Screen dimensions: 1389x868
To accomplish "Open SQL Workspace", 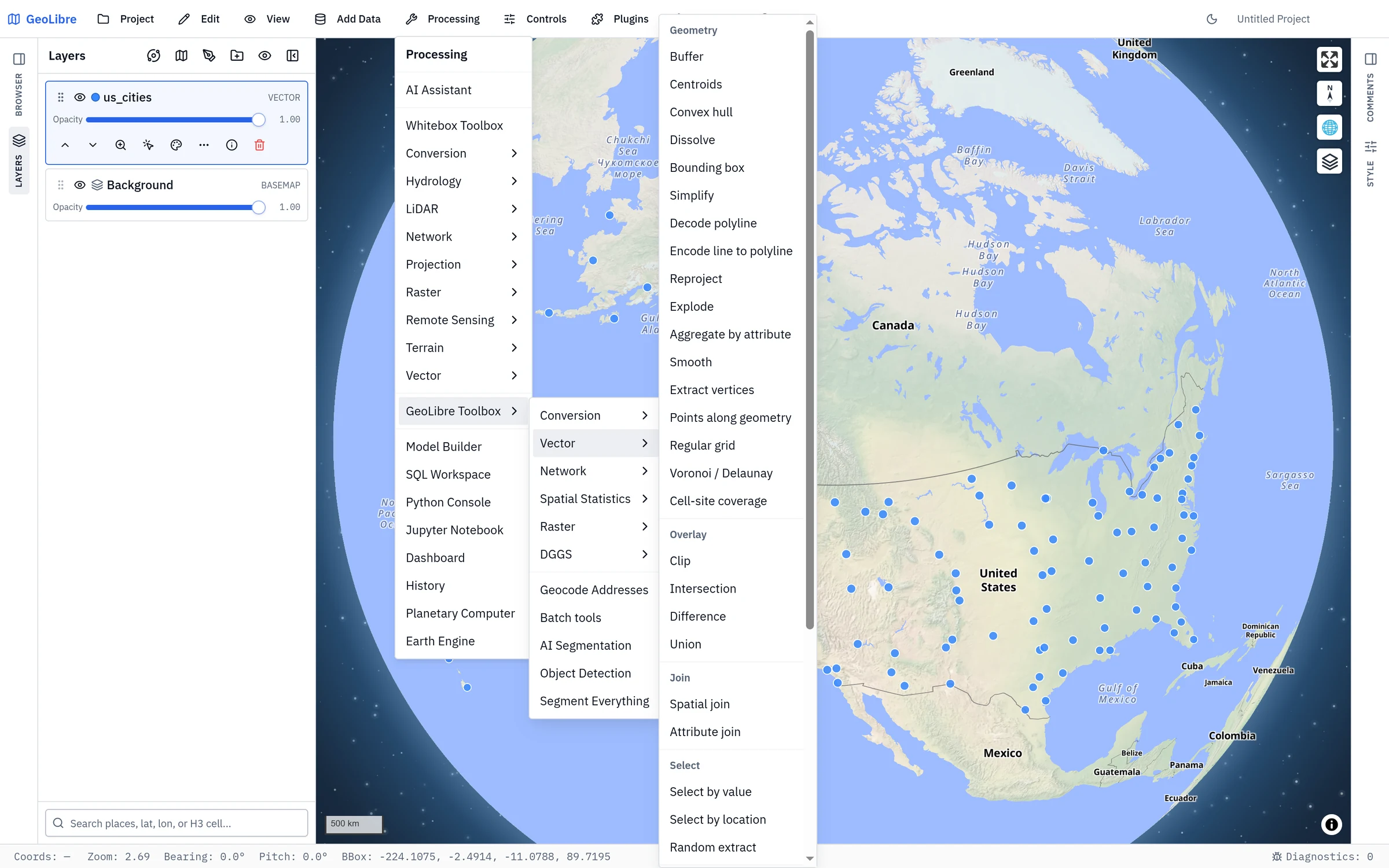I will [x=462, y=475].
